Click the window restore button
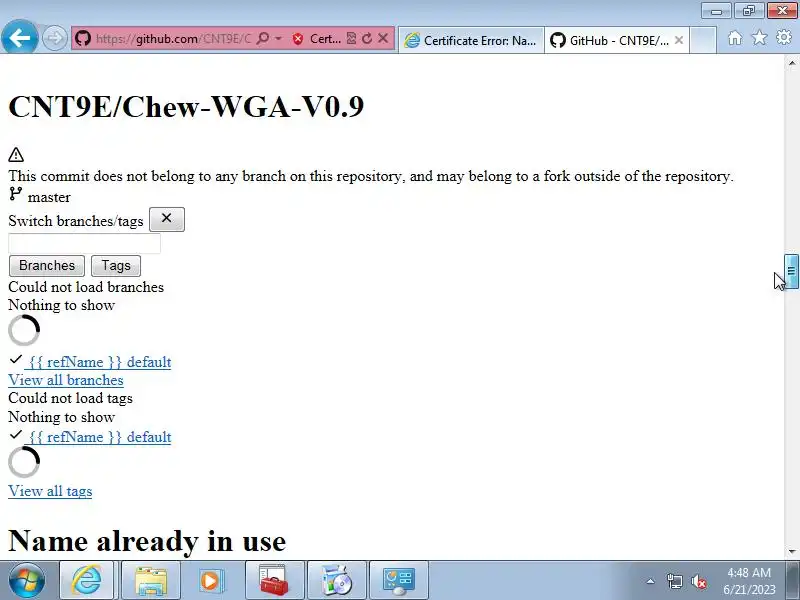 (748, 11)
